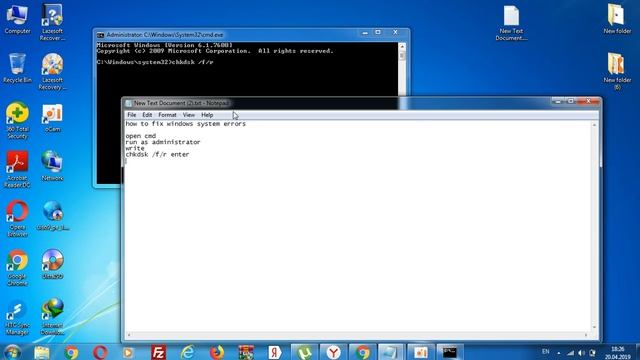
Task: Open the Computer desktop icon
Action: click(17, 19)
